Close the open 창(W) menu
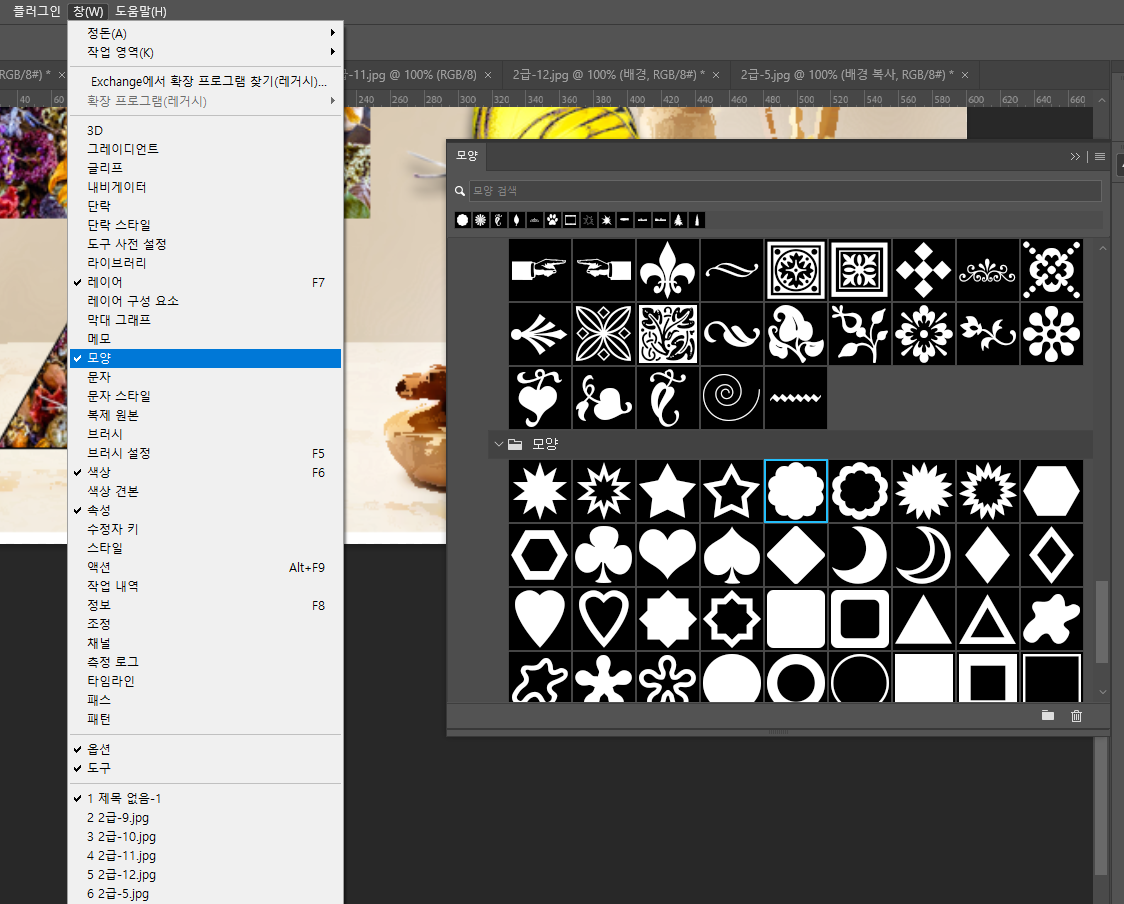Screen dimensions: 1124x904 tap(89, 11)
